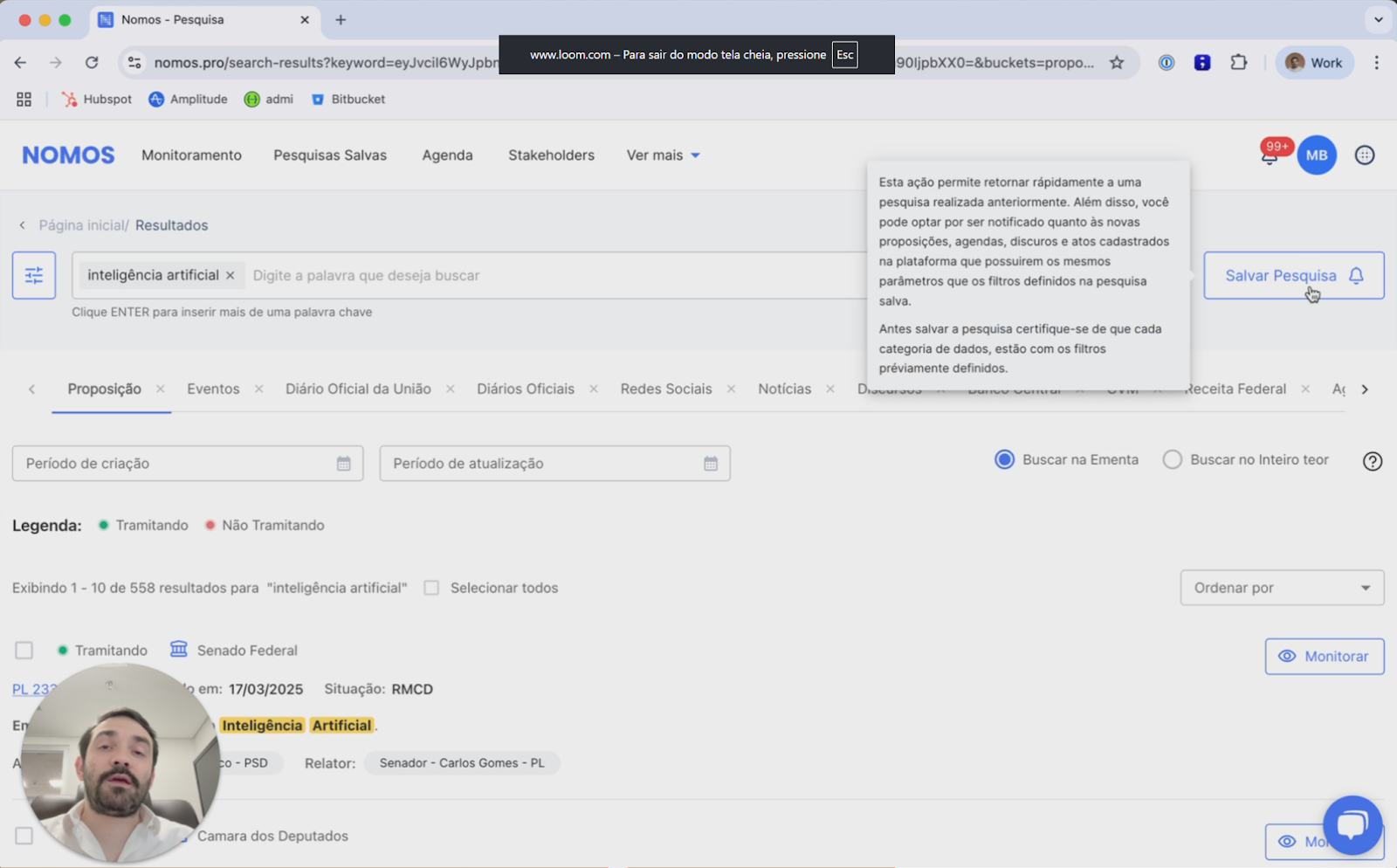Viewport: 1397px width, 868px height.
Task: Open the apps grid icon beside avatar
Action: pos(1365,155)
